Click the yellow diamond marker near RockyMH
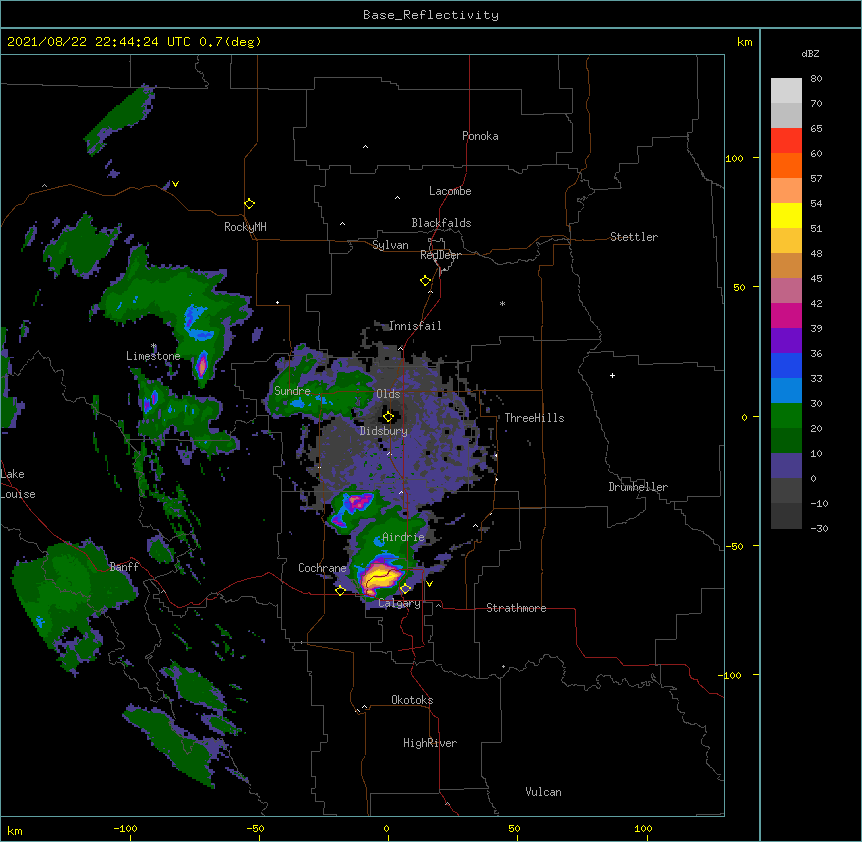 (x=249, y=203)
